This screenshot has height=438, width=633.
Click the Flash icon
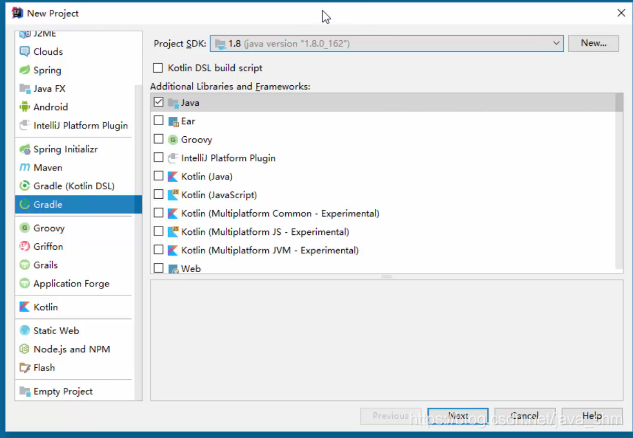click(x=25, y=368)
